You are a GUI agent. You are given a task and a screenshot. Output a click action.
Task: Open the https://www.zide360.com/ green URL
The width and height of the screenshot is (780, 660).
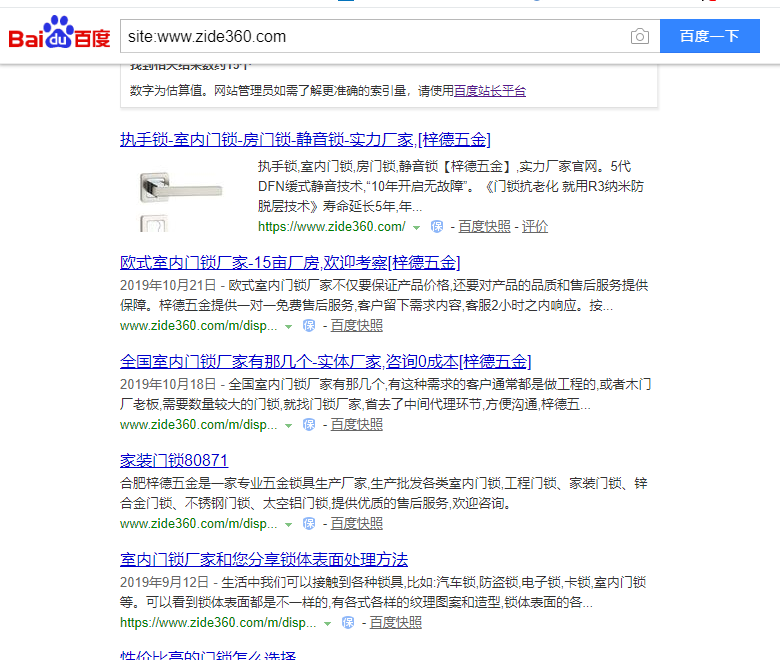[331, 227]
